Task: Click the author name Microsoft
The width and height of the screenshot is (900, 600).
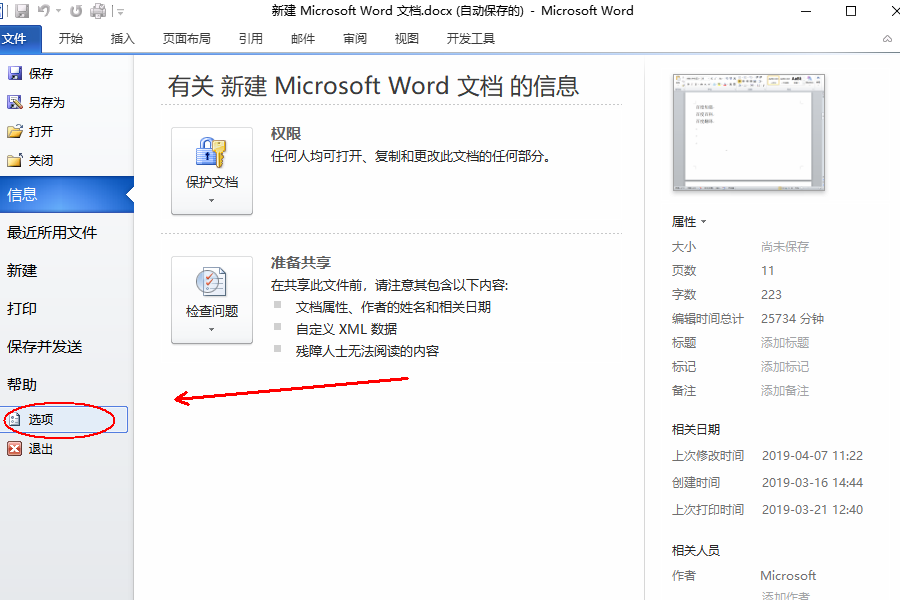Action: pyautogui.click(x=788, y=575)
